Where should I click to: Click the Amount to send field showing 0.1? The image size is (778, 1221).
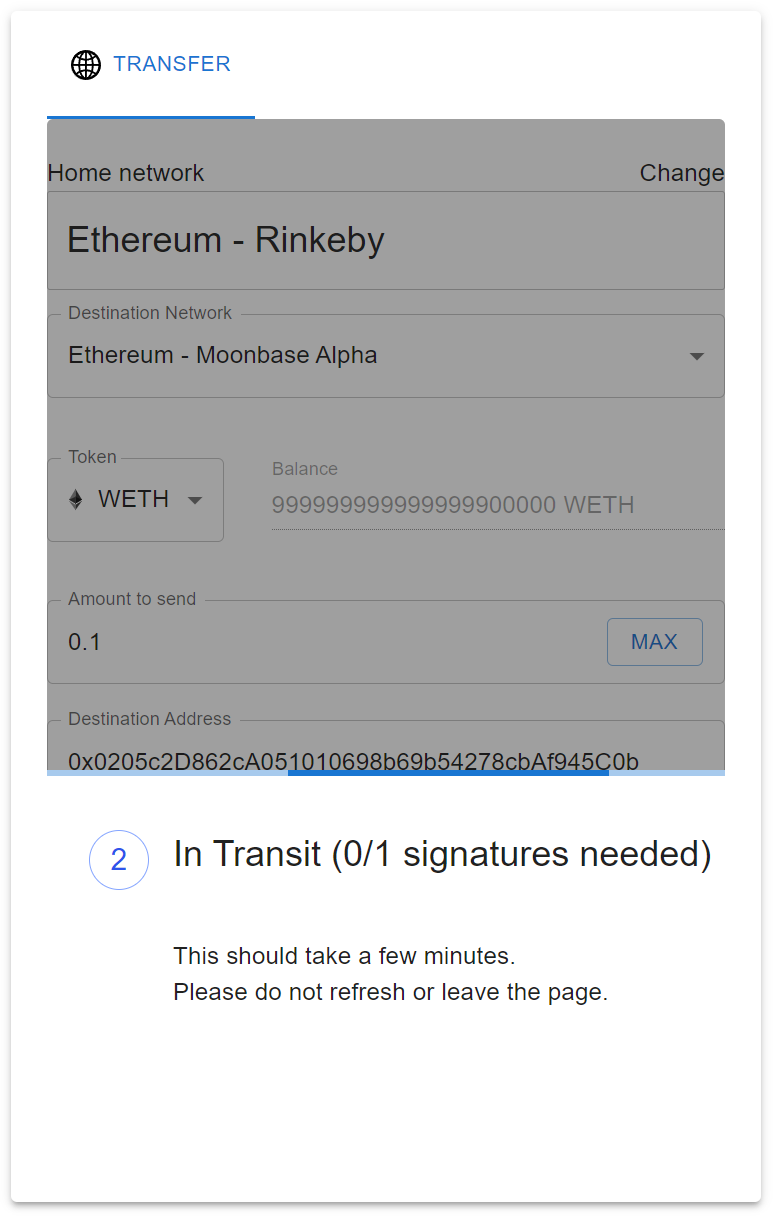tap(300, 641)
